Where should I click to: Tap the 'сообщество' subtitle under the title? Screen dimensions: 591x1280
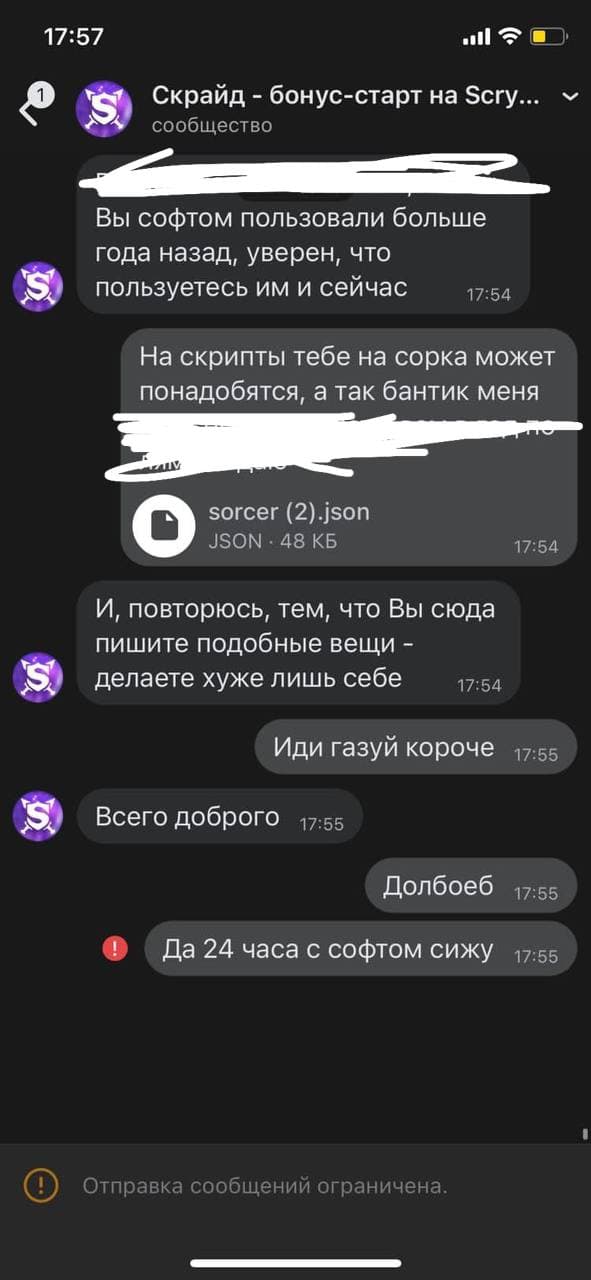coord(212,125)
